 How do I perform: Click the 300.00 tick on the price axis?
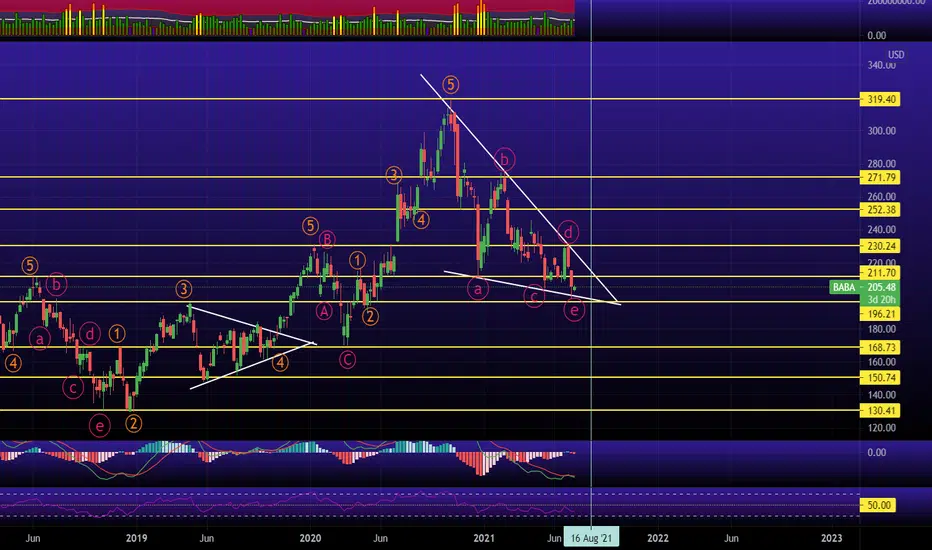coord(881,131)
